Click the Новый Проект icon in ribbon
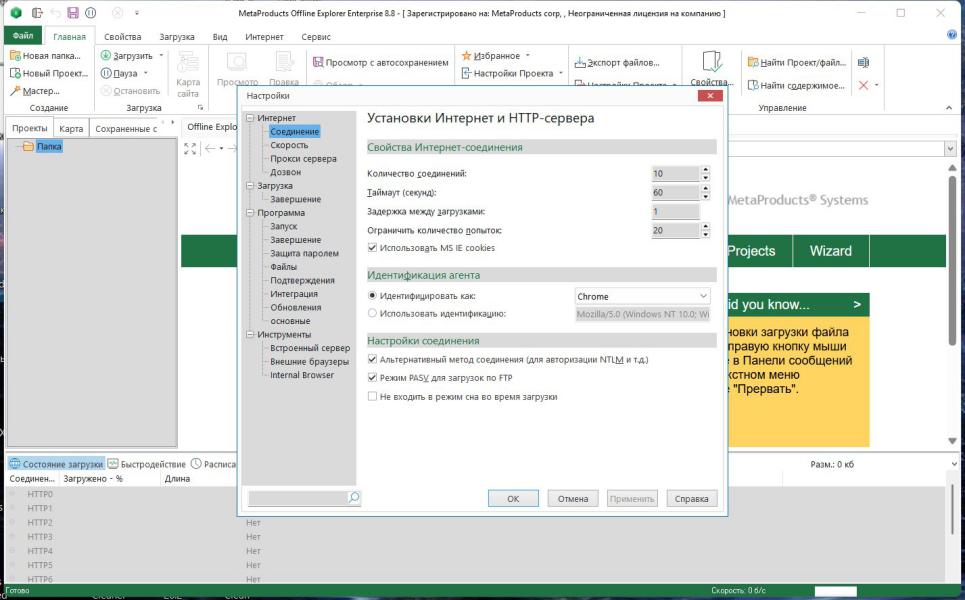 point(15,73)
